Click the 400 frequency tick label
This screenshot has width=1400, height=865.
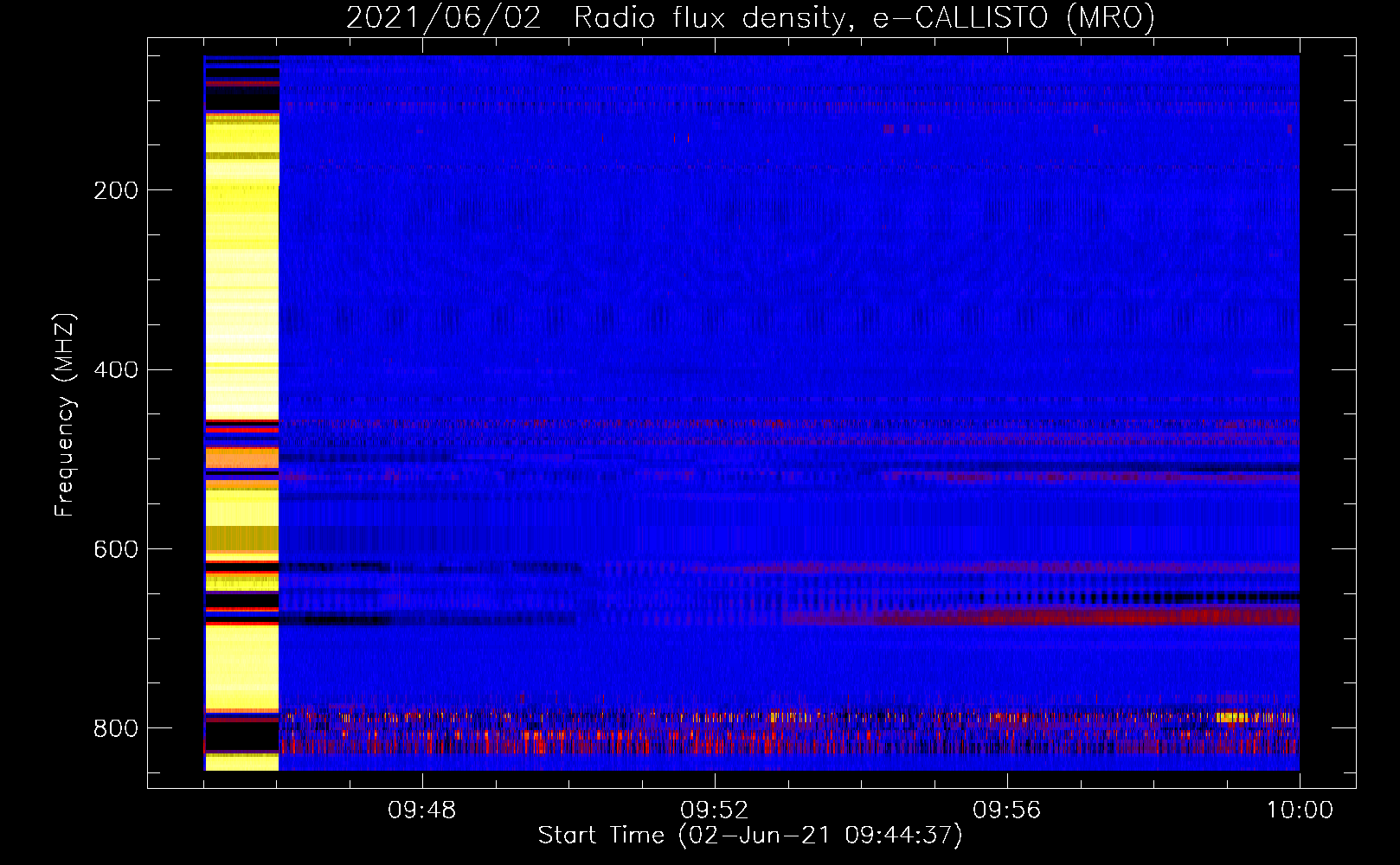pos(116,370)
